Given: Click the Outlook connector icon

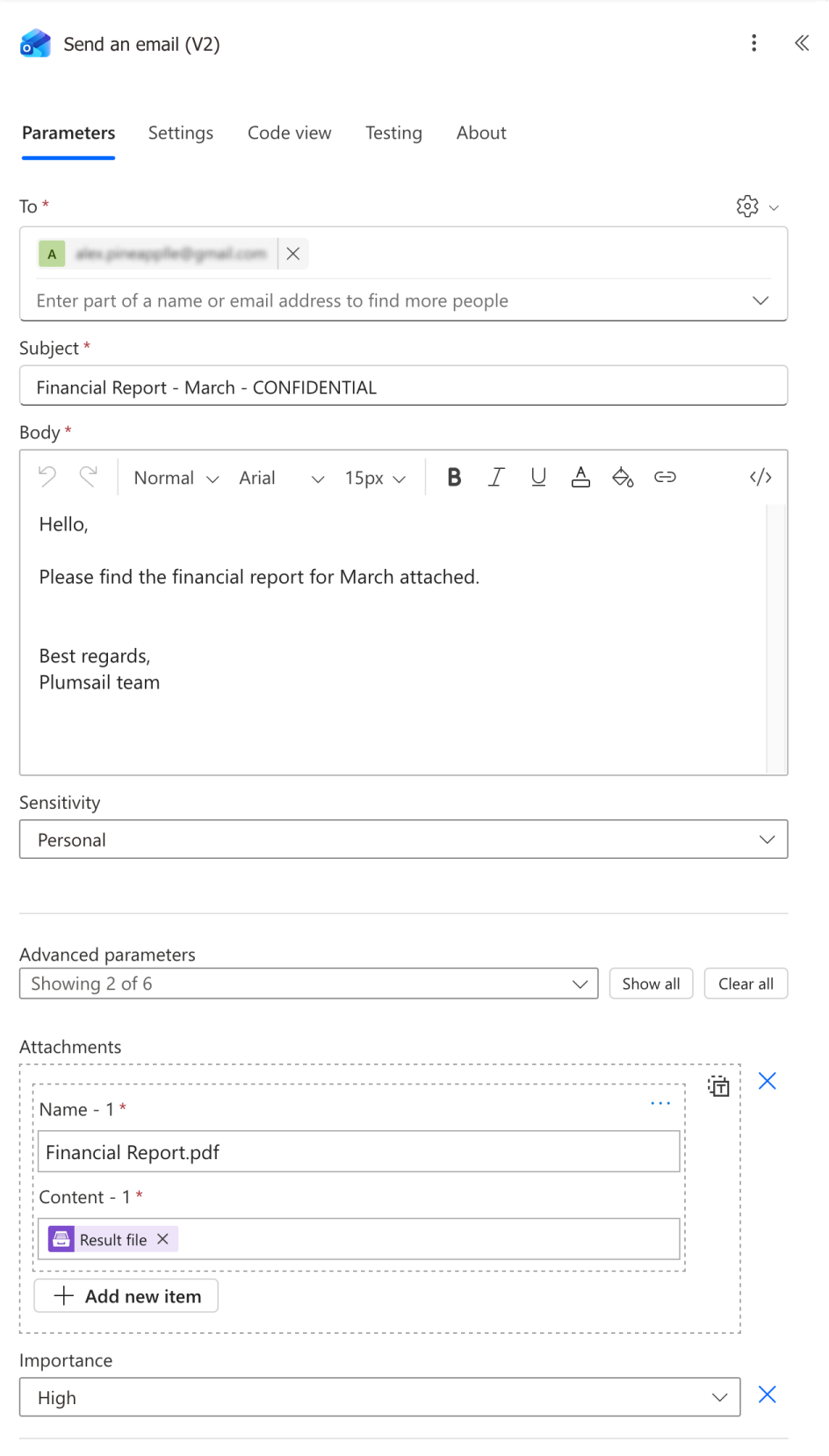Looking at the screenshot, I should 35,43.
